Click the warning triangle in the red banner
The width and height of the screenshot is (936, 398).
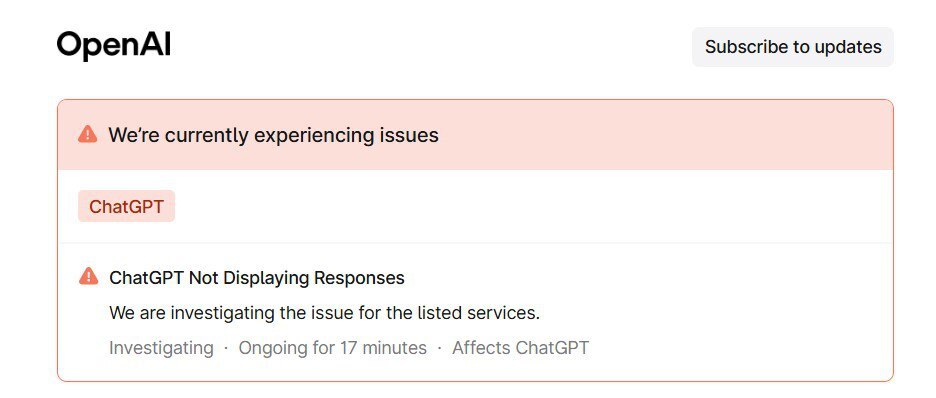point(88,134)
